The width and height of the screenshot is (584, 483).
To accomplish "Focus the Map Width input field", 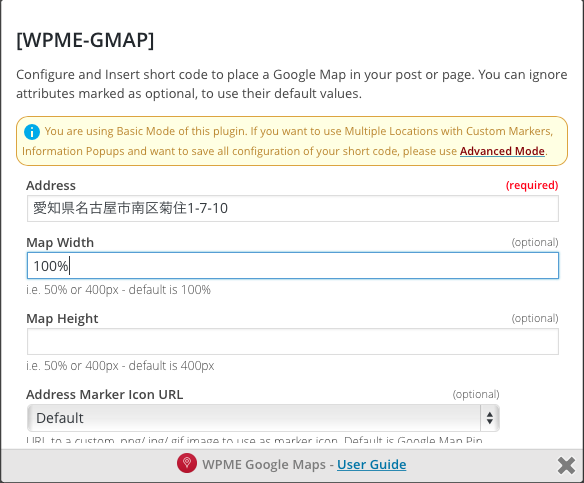I will (x=293, y=266).
